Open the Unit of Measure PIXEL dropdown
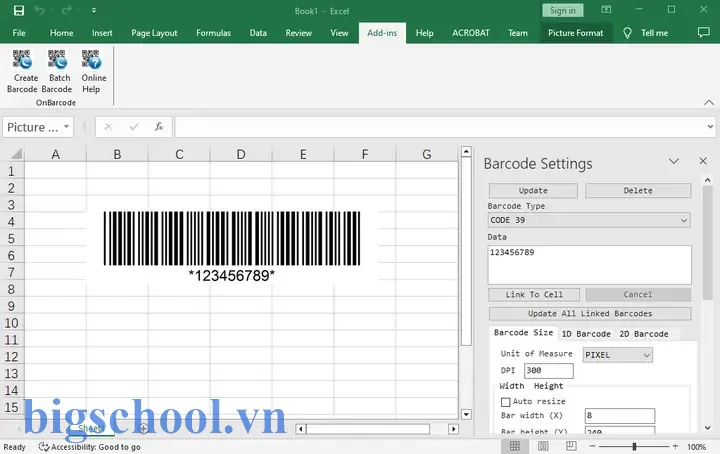 (x=618, y=355)
